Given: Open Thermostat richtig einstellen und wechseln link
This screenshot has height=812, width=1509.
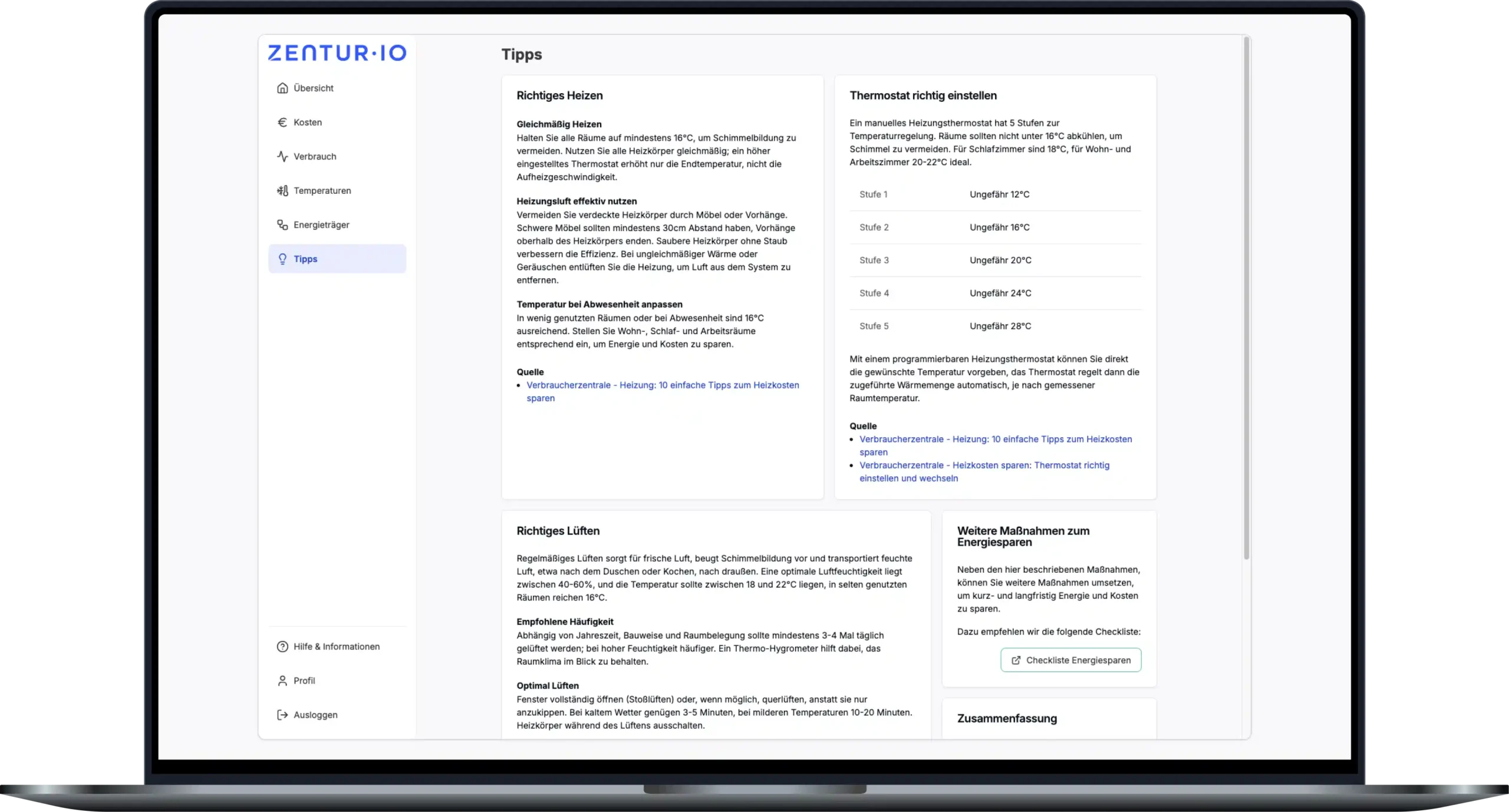Looking at the screenshot, I should (x=984, y=466).
